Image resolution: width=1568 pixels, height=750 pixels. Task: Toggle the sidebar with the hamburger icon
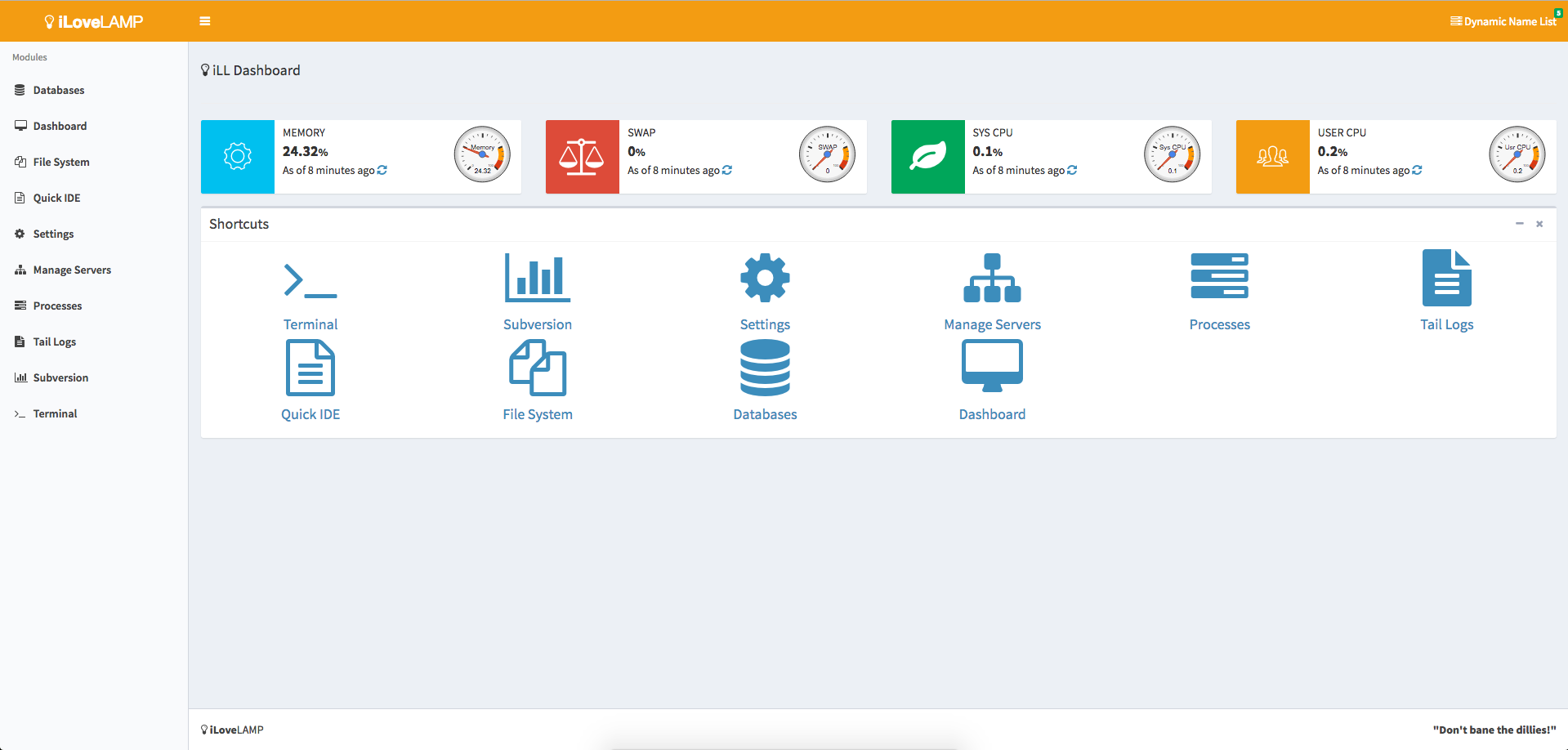click(x=205, y=21)
